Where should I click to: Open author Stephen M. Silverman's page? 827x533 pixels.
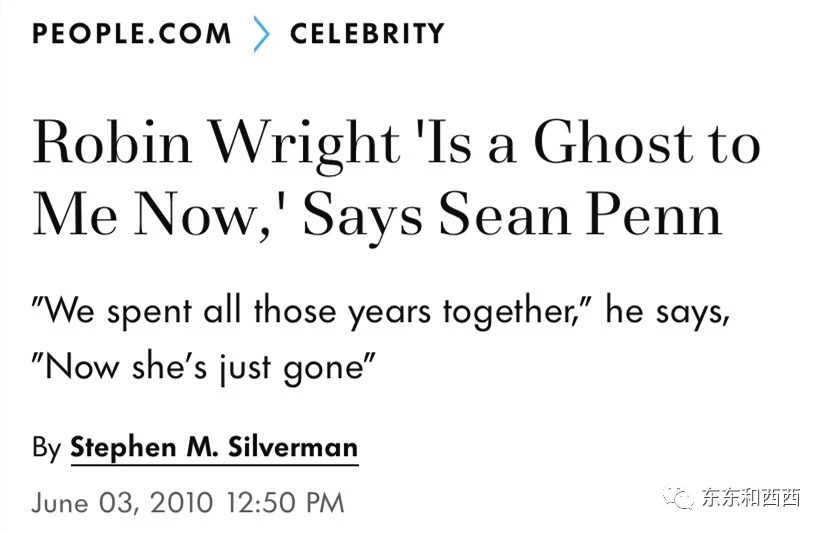[x=213, y=447]
